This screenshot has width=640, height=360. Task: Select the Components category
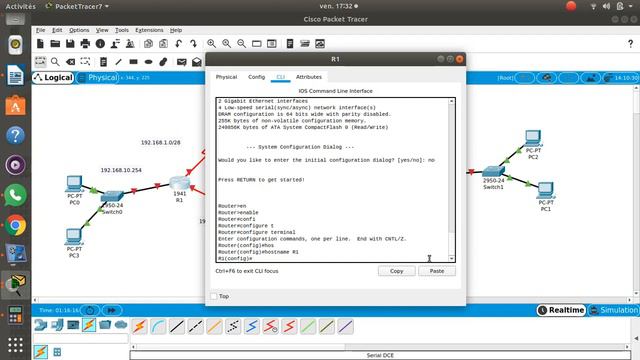pos(73,325)
